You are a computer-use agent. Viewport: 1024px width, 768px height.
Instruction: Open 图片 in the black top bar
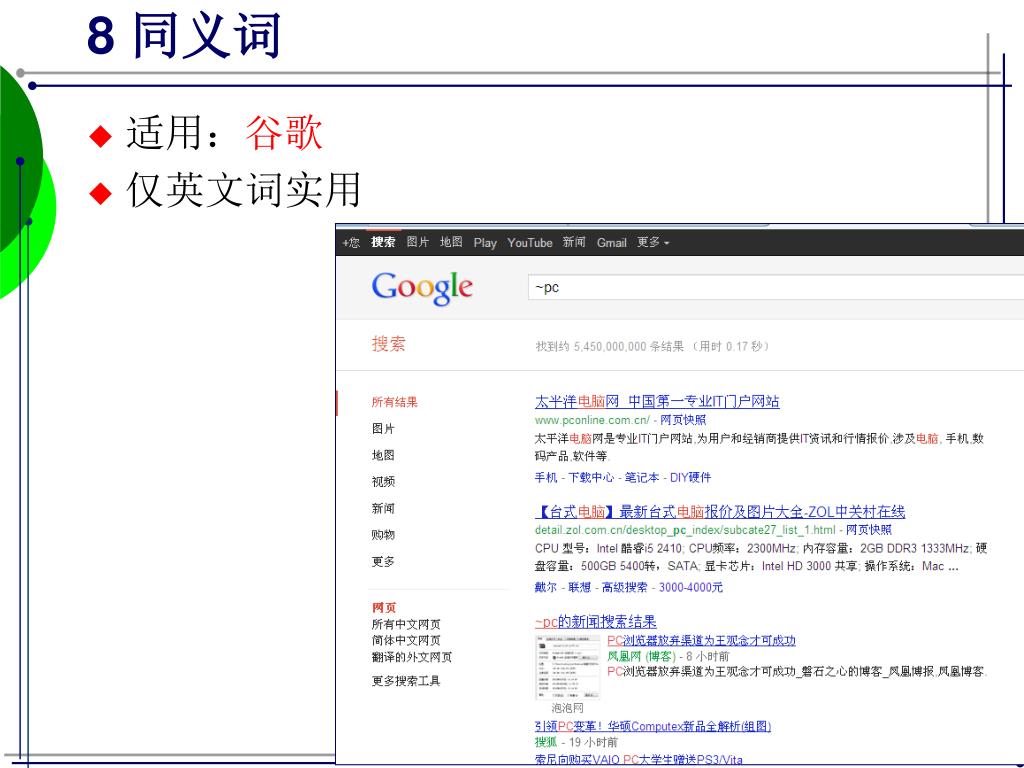[x=418, y=242]
